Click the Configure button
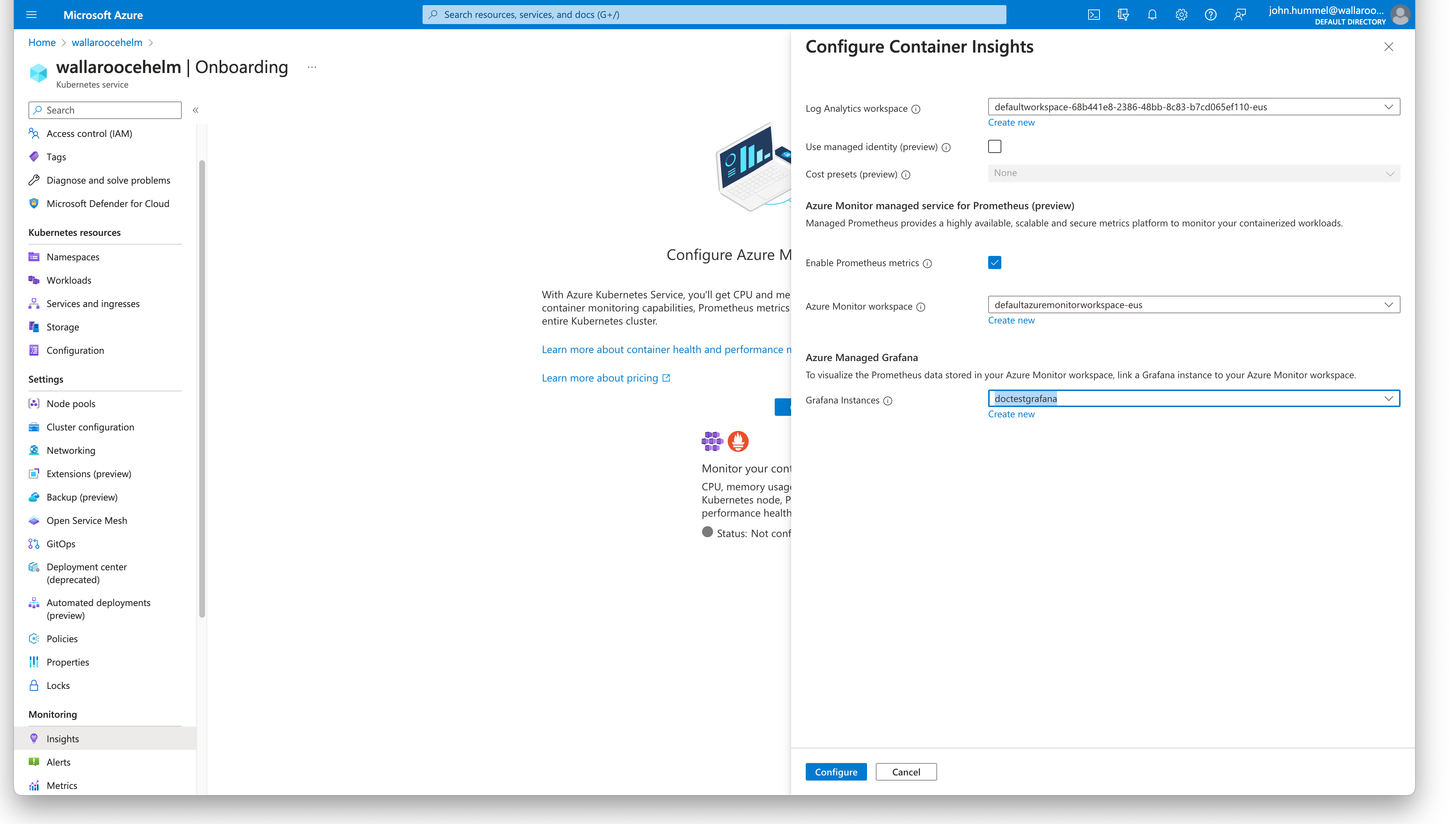The width and height of the screenshot is (1456, 824). tap(836, 771)
